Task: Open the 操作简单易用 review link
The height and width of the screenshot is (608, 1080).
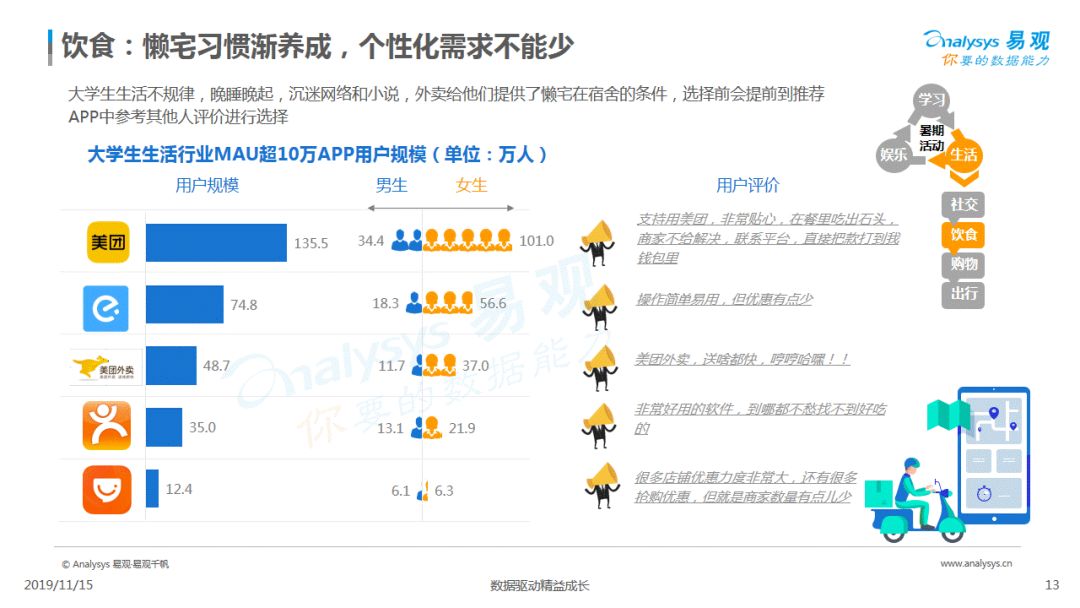Action: tap(724, 300)
